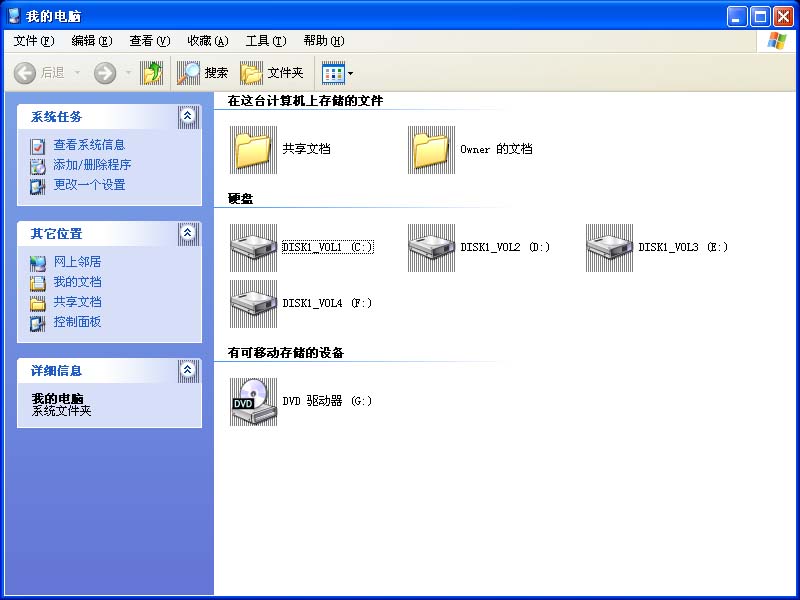
Task: Open the 控制面板 link
Action: 78,322
